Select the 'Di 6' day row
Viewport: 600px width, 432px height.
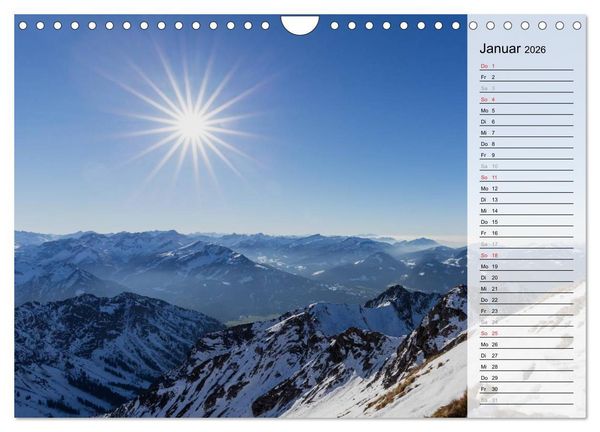[x=527, y=122]
